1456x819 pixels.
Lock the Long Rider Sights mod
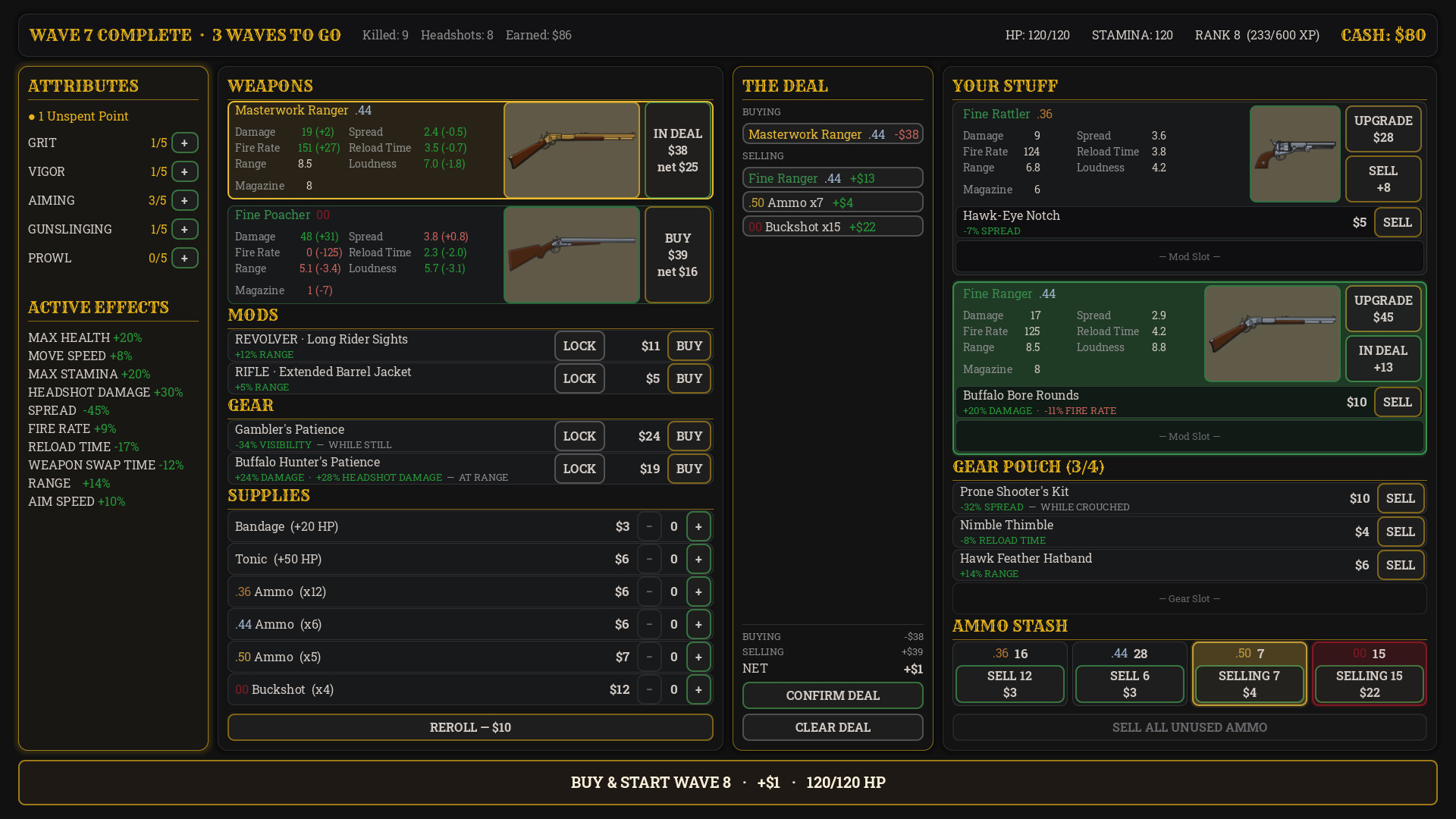(x=579, y=346)
